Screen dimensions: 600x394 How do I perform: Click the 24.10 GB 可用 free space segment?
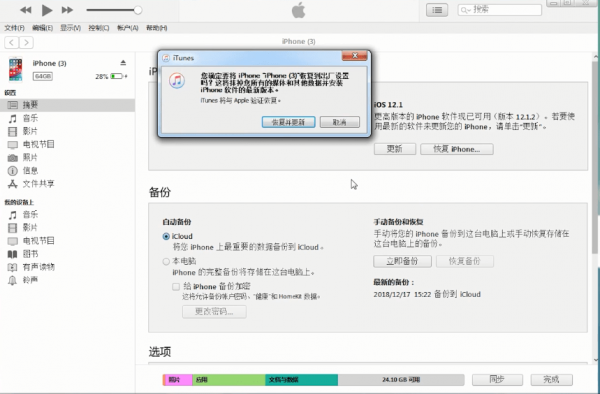point(401,380)
